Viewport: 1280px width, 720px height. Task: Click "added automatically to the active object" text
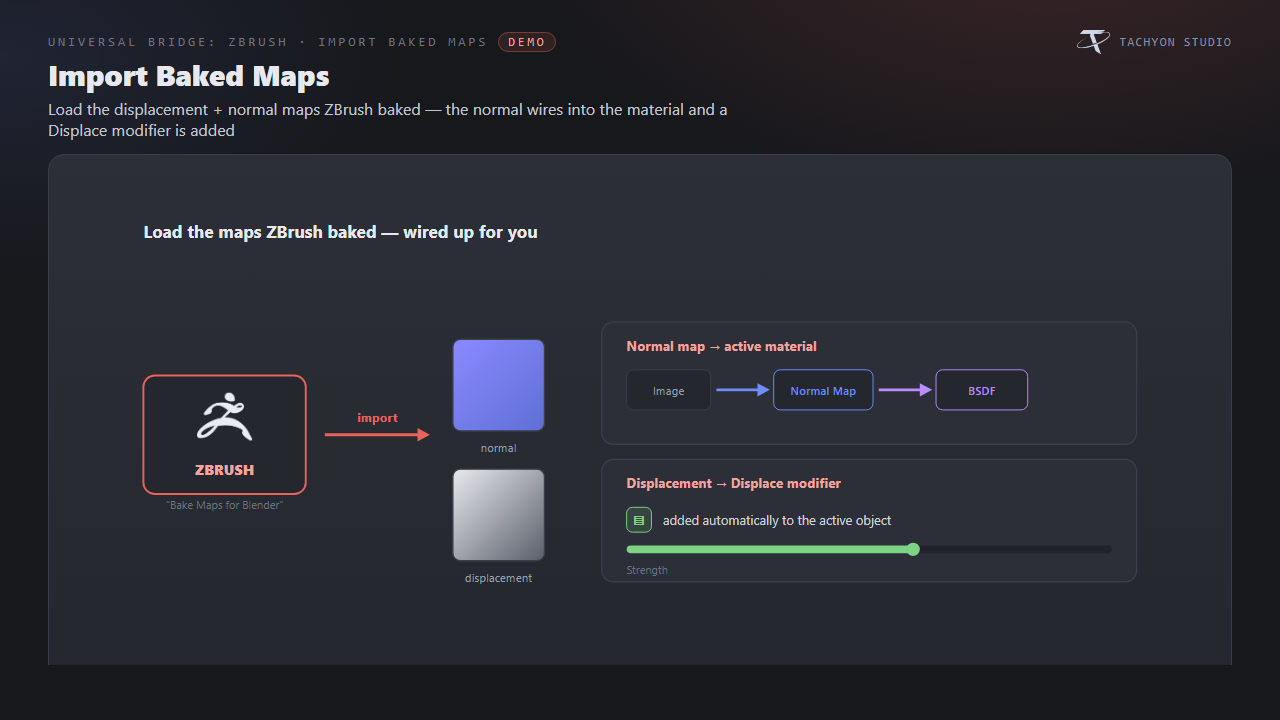pos(777,520)
